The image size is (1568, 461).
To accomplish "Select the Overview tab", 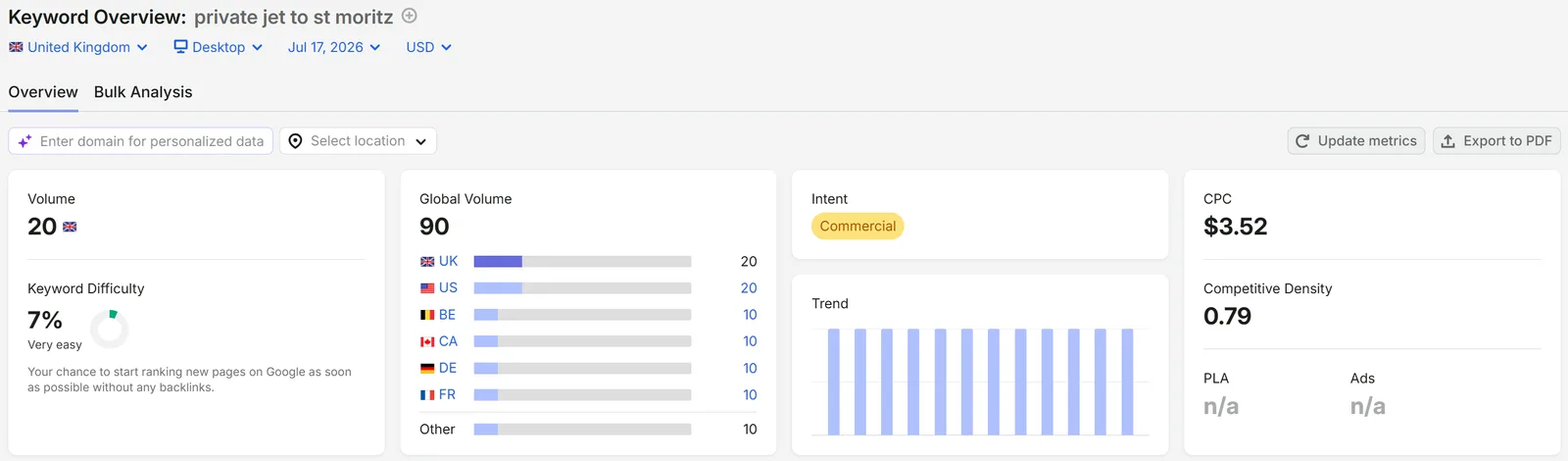I will click(43, 92).
